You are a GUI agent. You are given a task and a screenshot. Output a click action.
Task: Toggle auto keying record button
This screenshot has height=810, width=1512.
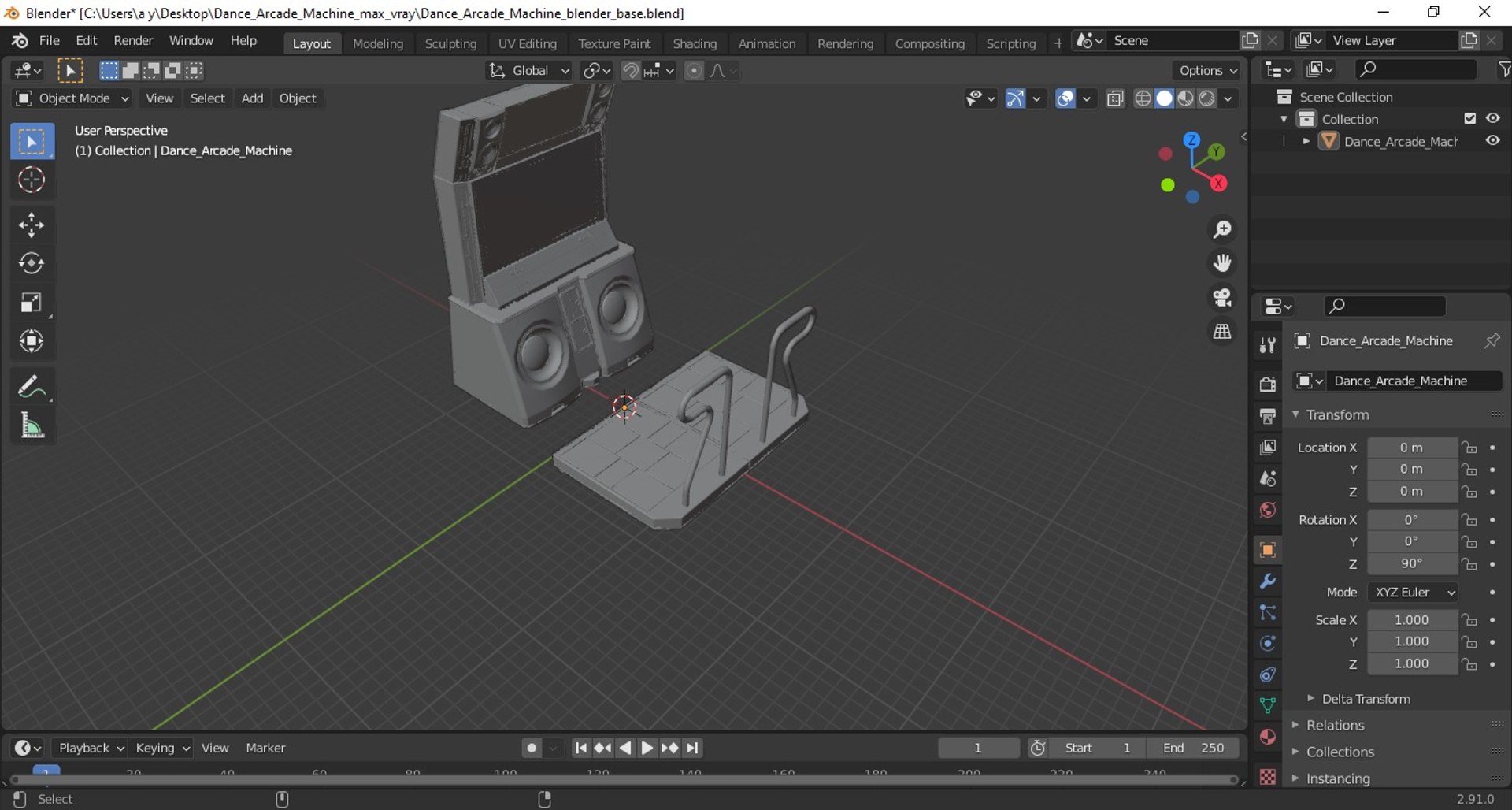pyautogui.click(x=532, y=748)
